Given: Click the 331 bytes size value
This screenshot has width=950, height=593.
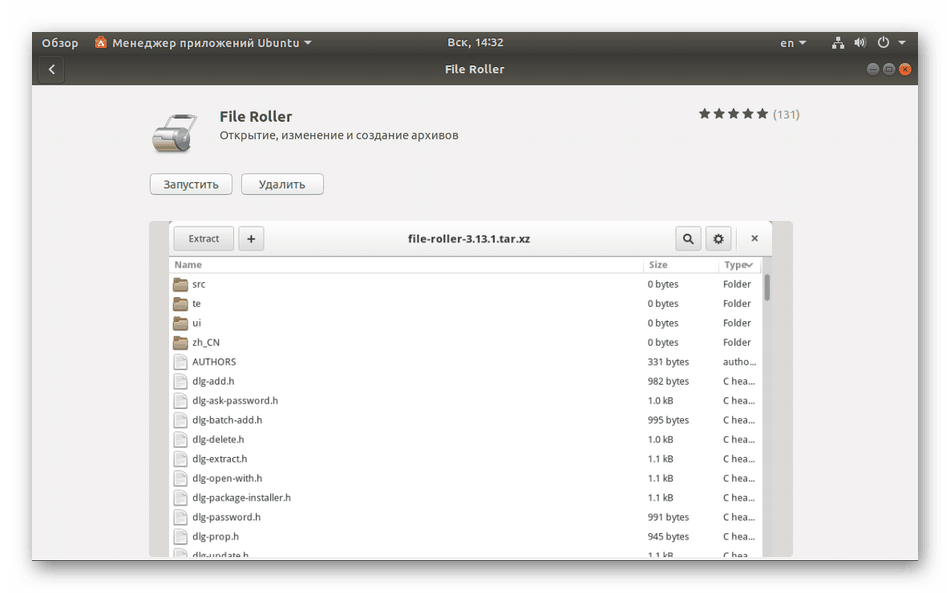Looking at the screenshot, I should click(668, 362).
